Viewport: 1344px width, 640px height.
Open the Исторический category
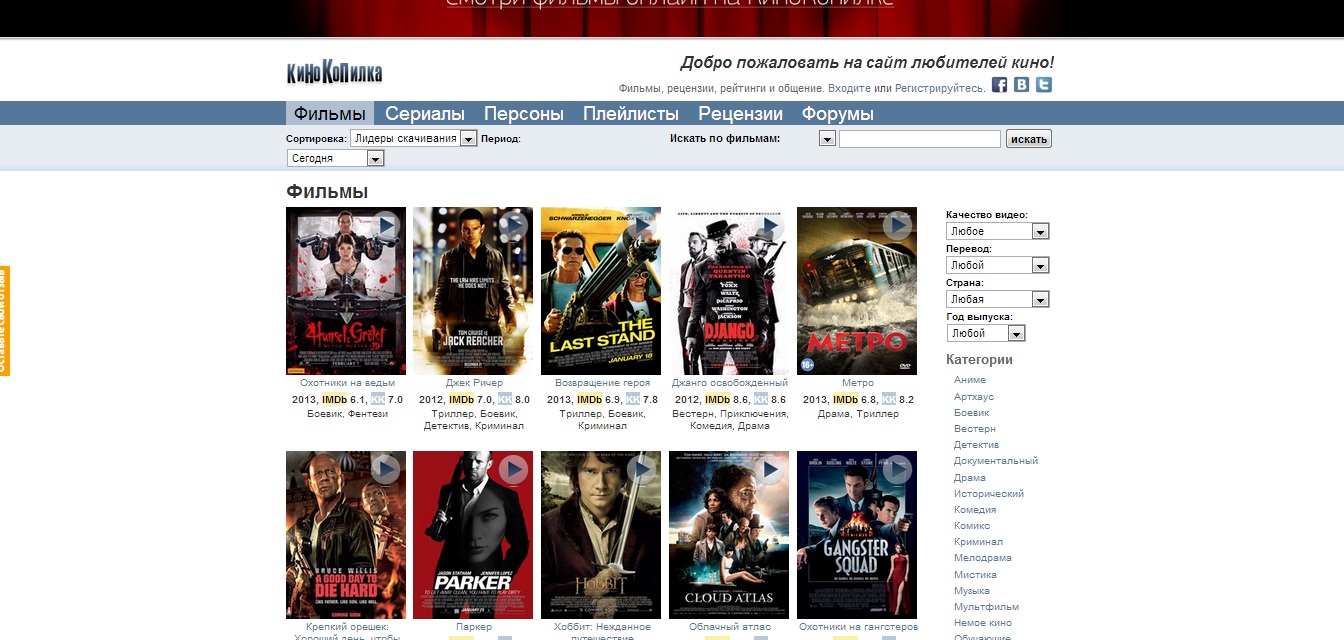click(x=989, y=494)
